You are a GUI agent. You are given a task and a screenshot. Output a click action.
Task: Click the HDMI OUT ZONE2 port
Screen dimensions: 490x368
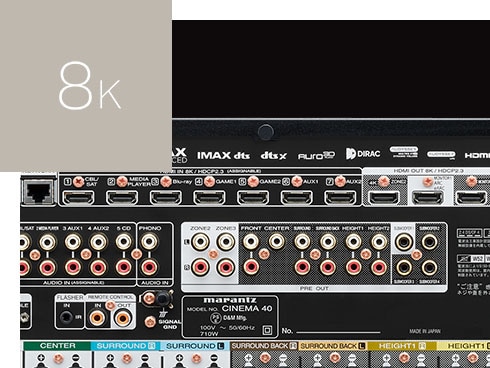(x=384, y=198)
